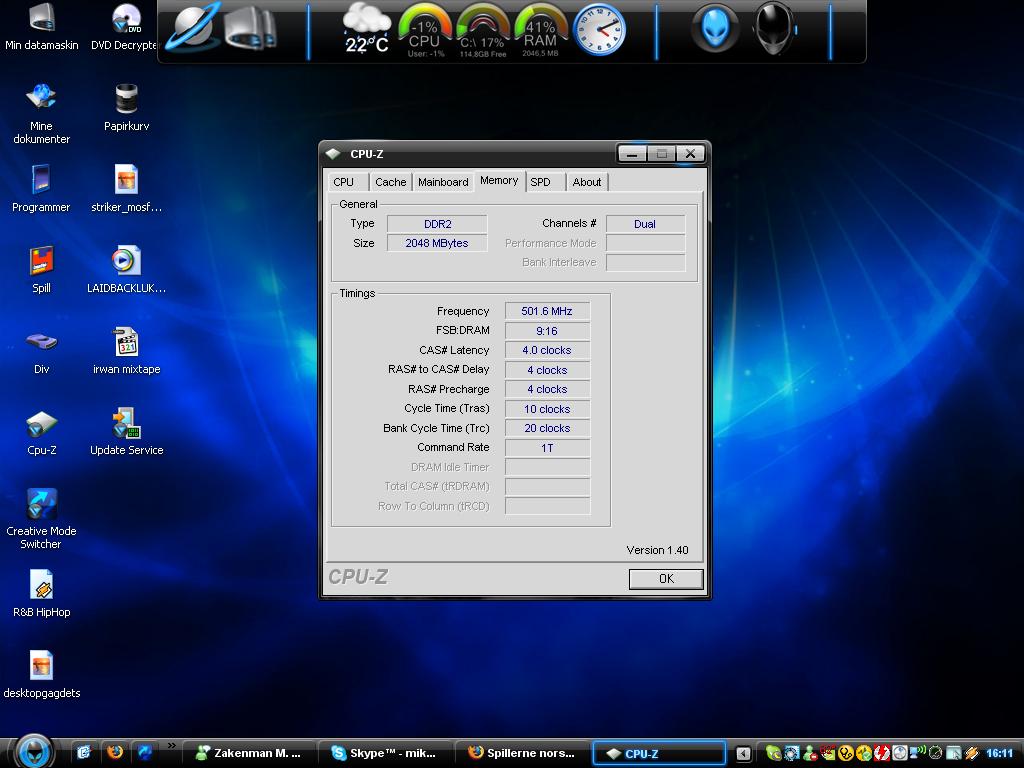Click Bank Cycle Time 20 clocks

[547, 428]
